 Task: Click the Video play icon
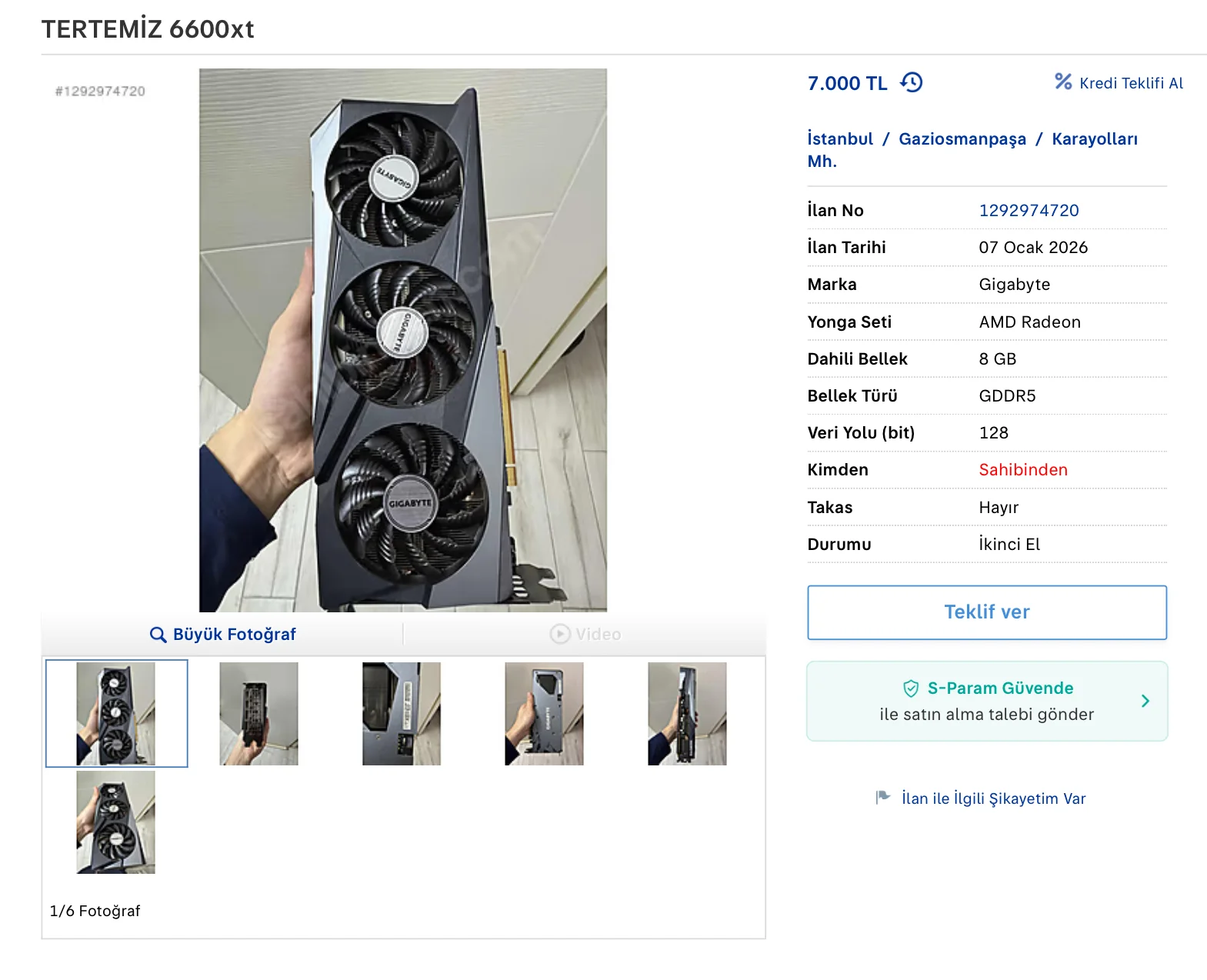click(x=560, y=634)
